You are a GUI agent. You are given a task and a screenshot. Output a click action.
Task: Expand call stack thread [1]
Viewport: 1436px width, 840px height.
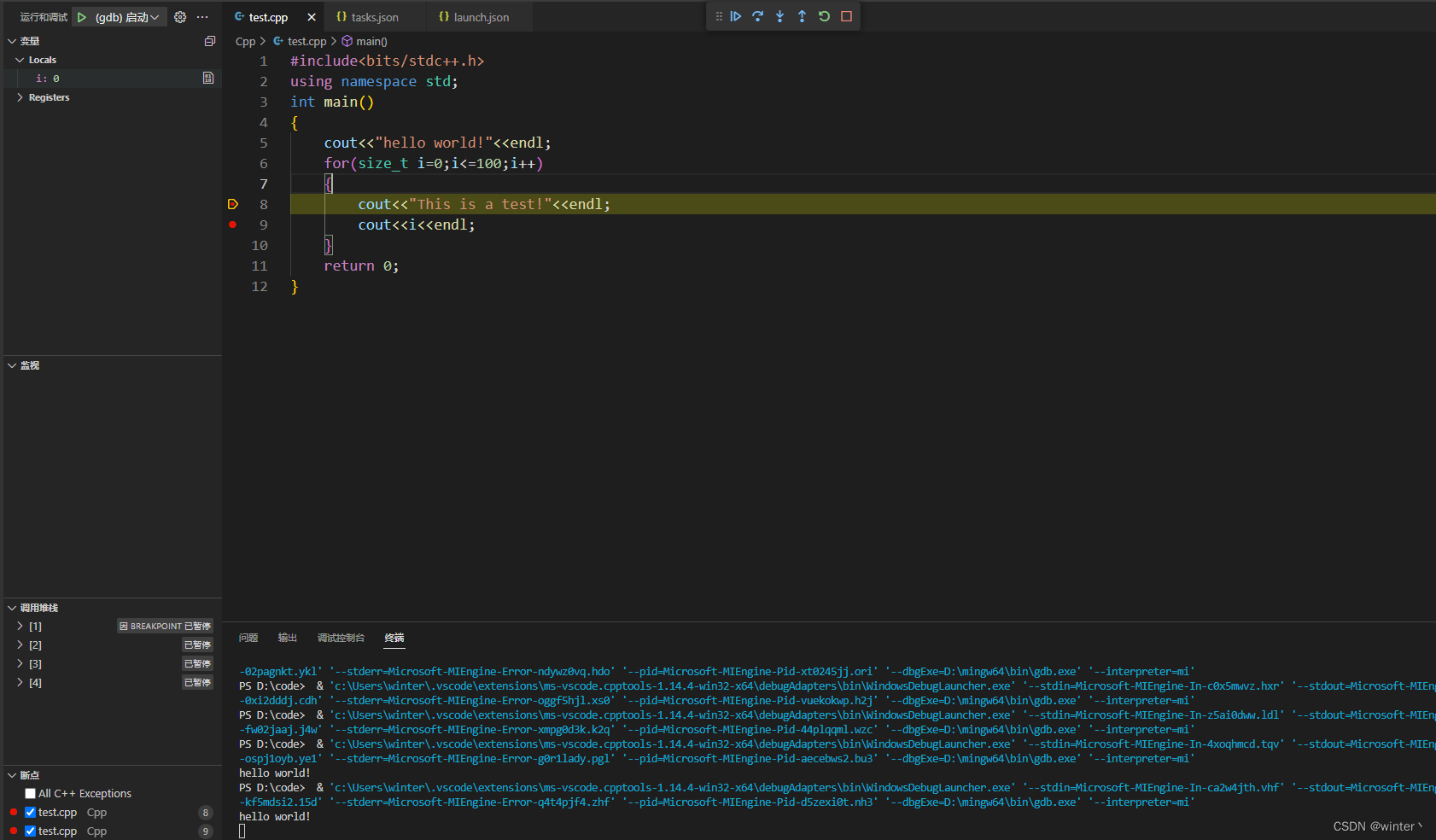pos(20,626)
